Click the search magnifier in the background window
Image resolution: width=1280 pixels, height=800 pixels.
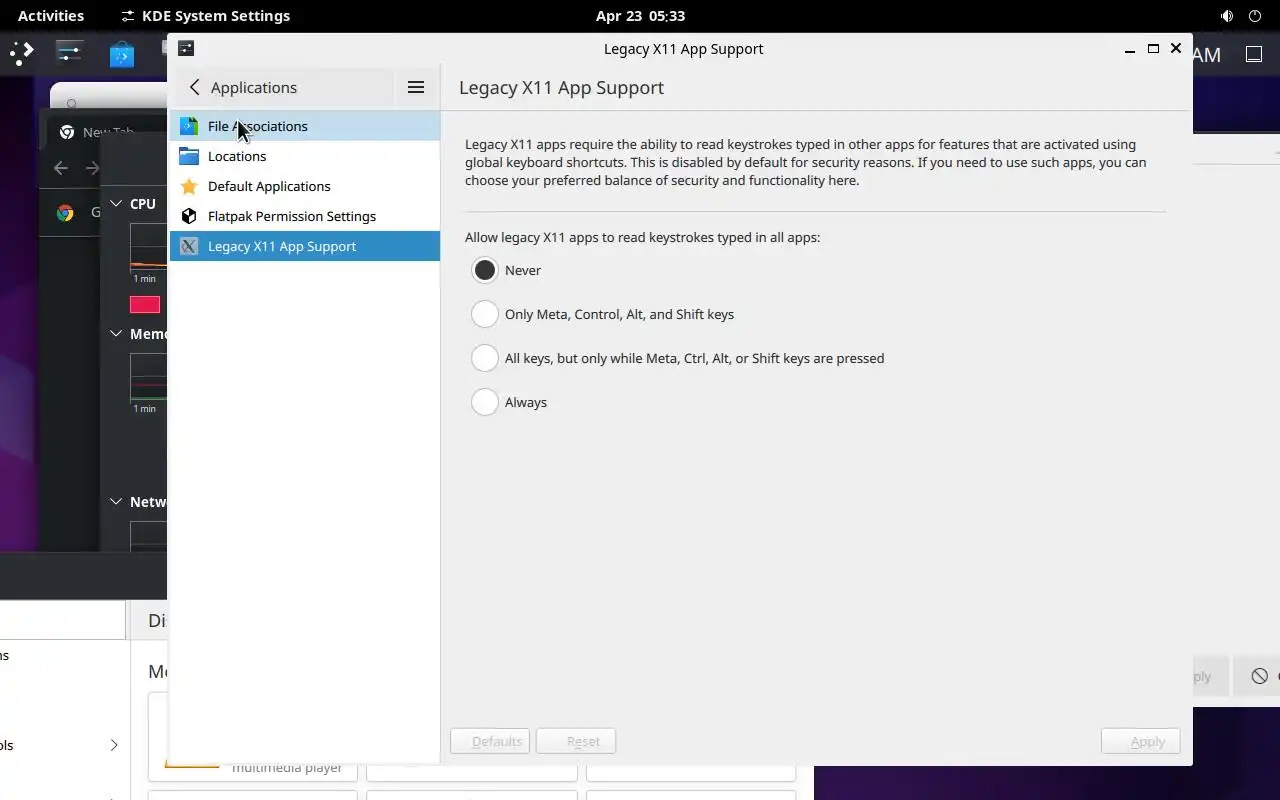[71, 103]
